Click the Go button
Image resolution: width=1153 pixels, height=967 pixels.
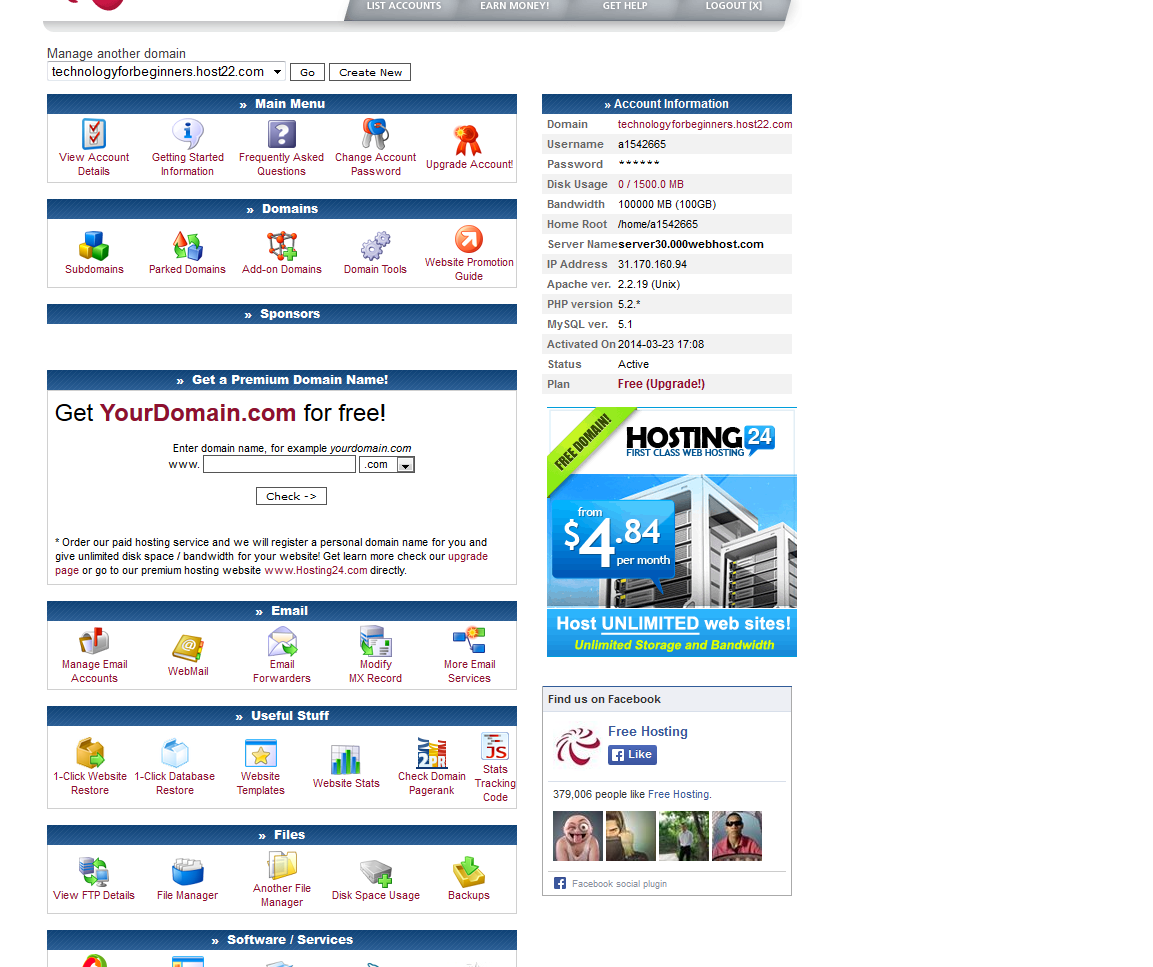[x=307, y=72]
